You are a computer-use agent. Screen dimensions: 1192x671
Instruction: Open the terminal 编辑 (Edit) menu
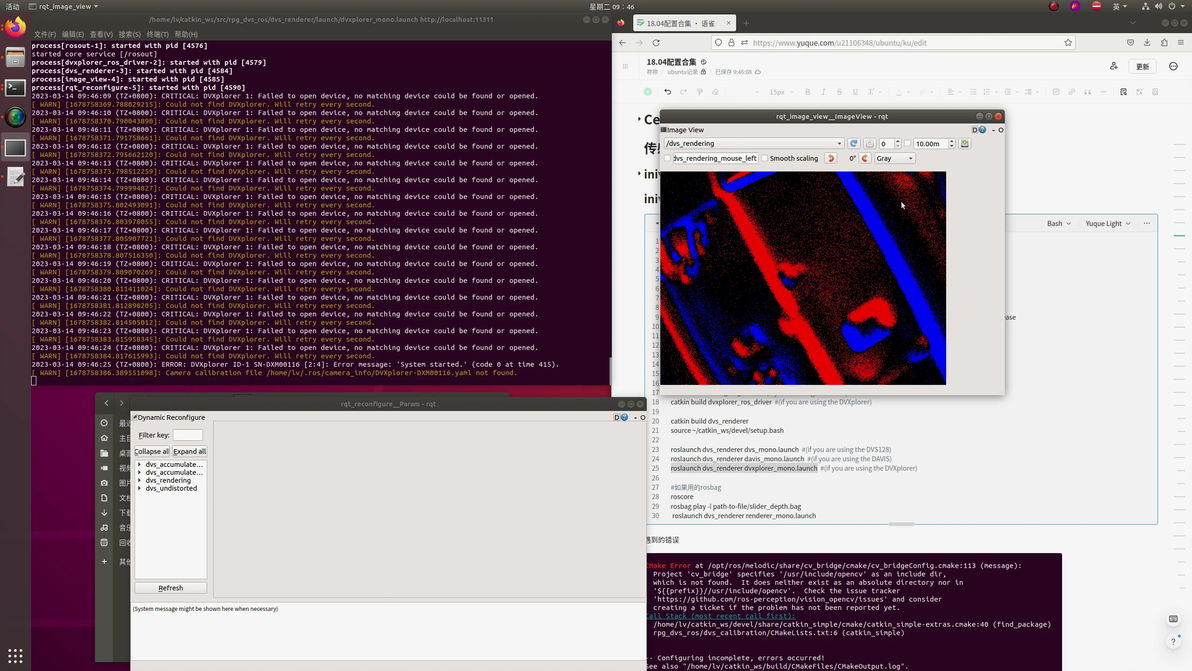73,34
